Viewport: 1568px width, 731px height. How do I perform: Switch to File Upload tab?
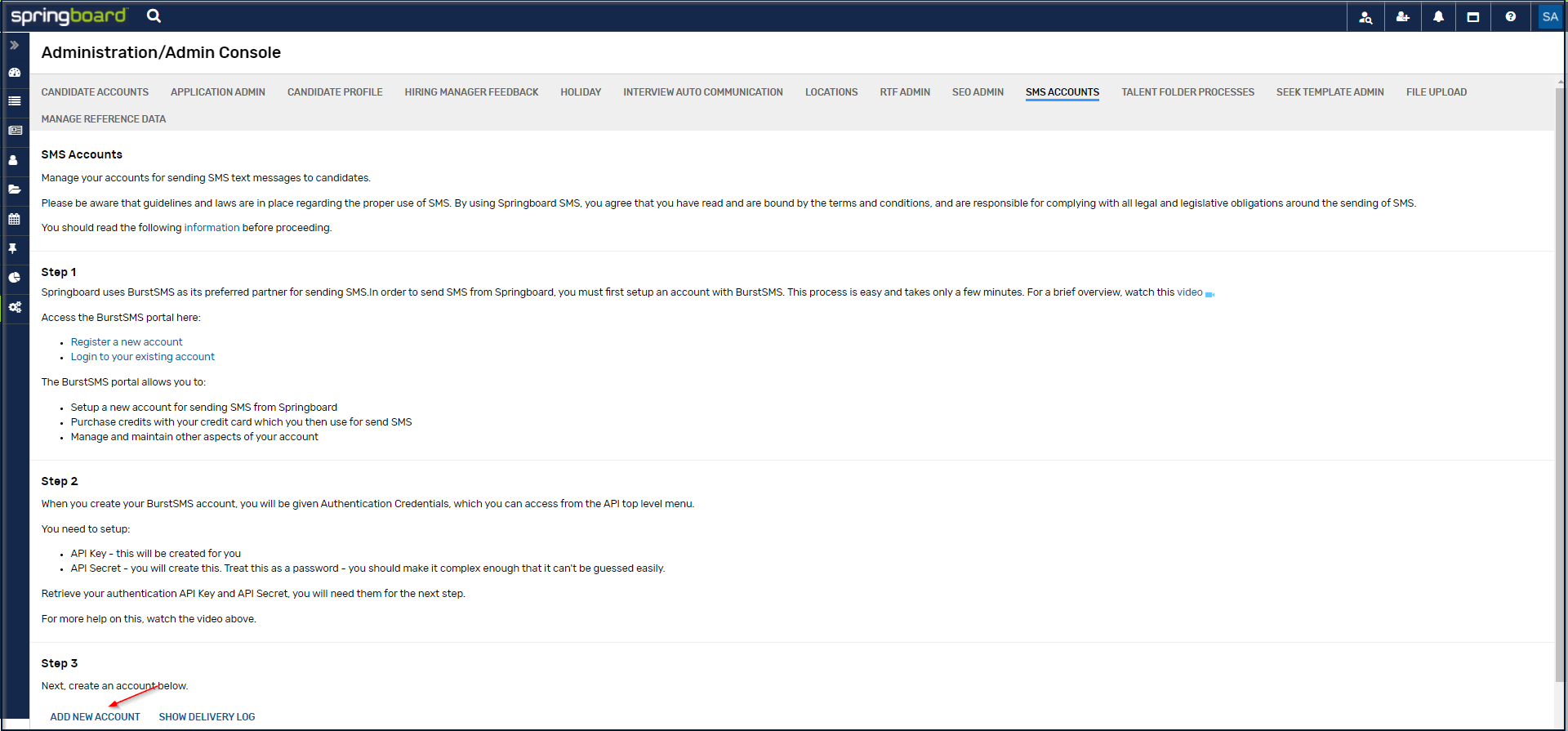click(1437, 92)
